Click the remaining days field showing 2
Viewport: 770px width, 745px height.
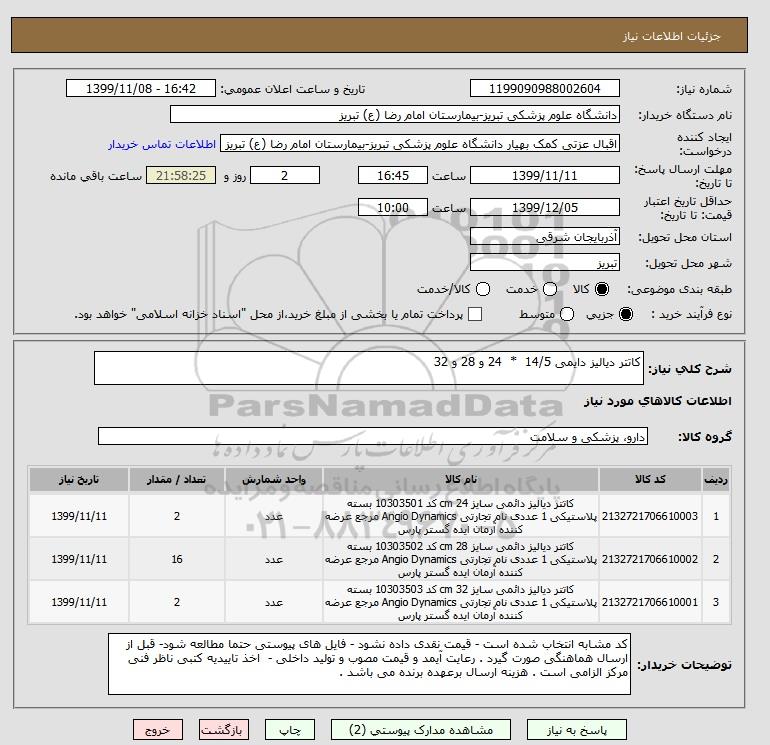point(285,175)
